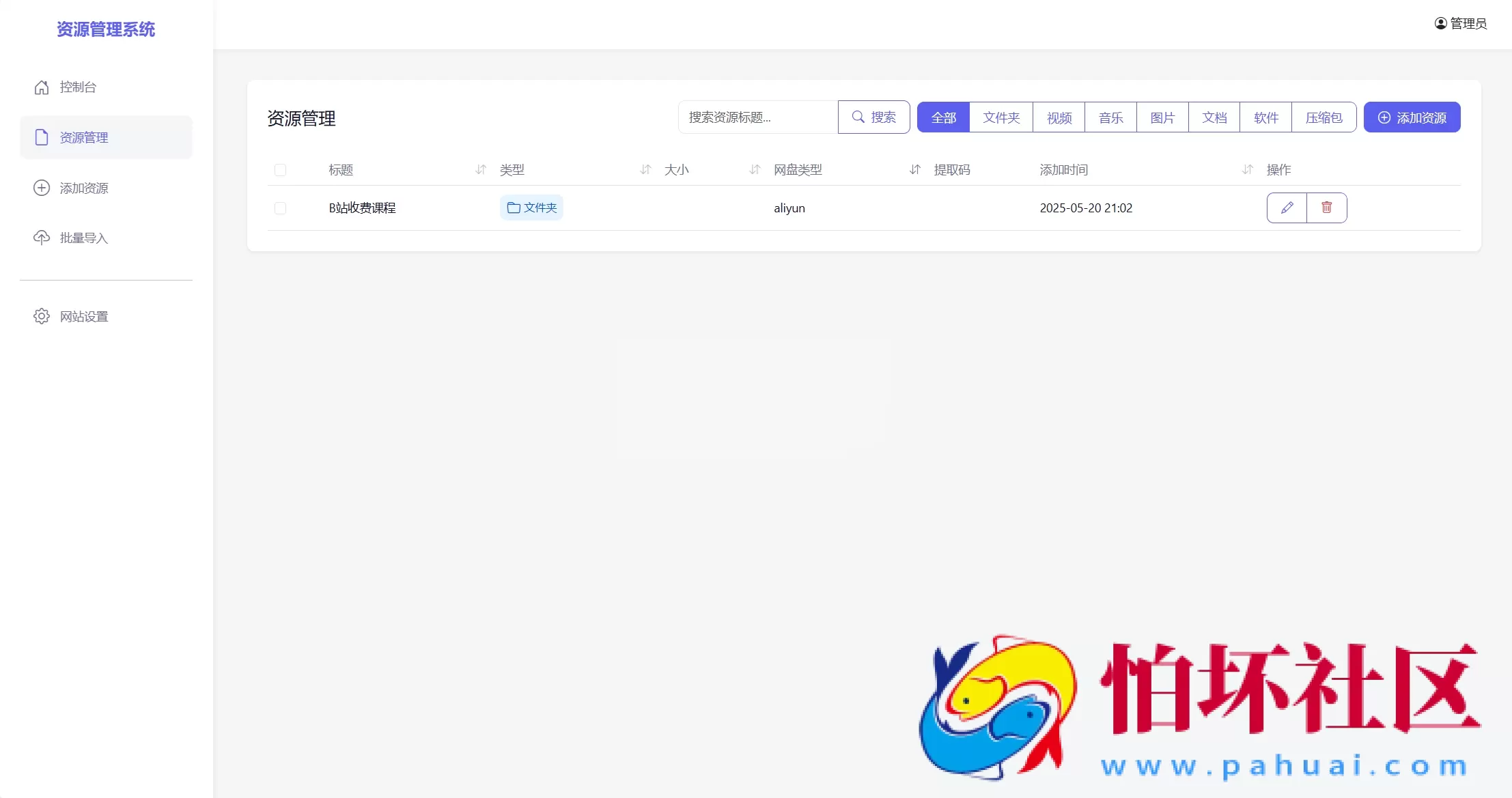Sort by 添加时间 using its sort arrows
The image size is (1512, 798).
(1248, 170)
